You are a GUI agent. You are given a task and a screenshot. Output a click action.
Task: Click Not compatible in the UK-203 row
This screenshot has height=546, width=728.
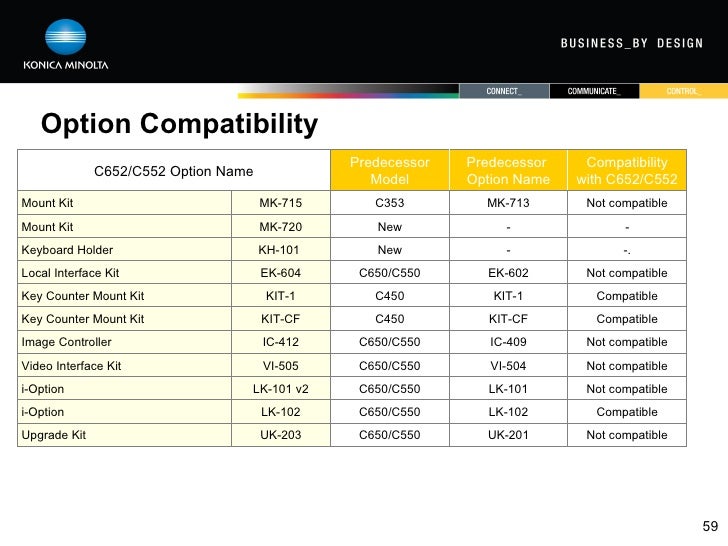pyautogui.click(x=627, y=435)
